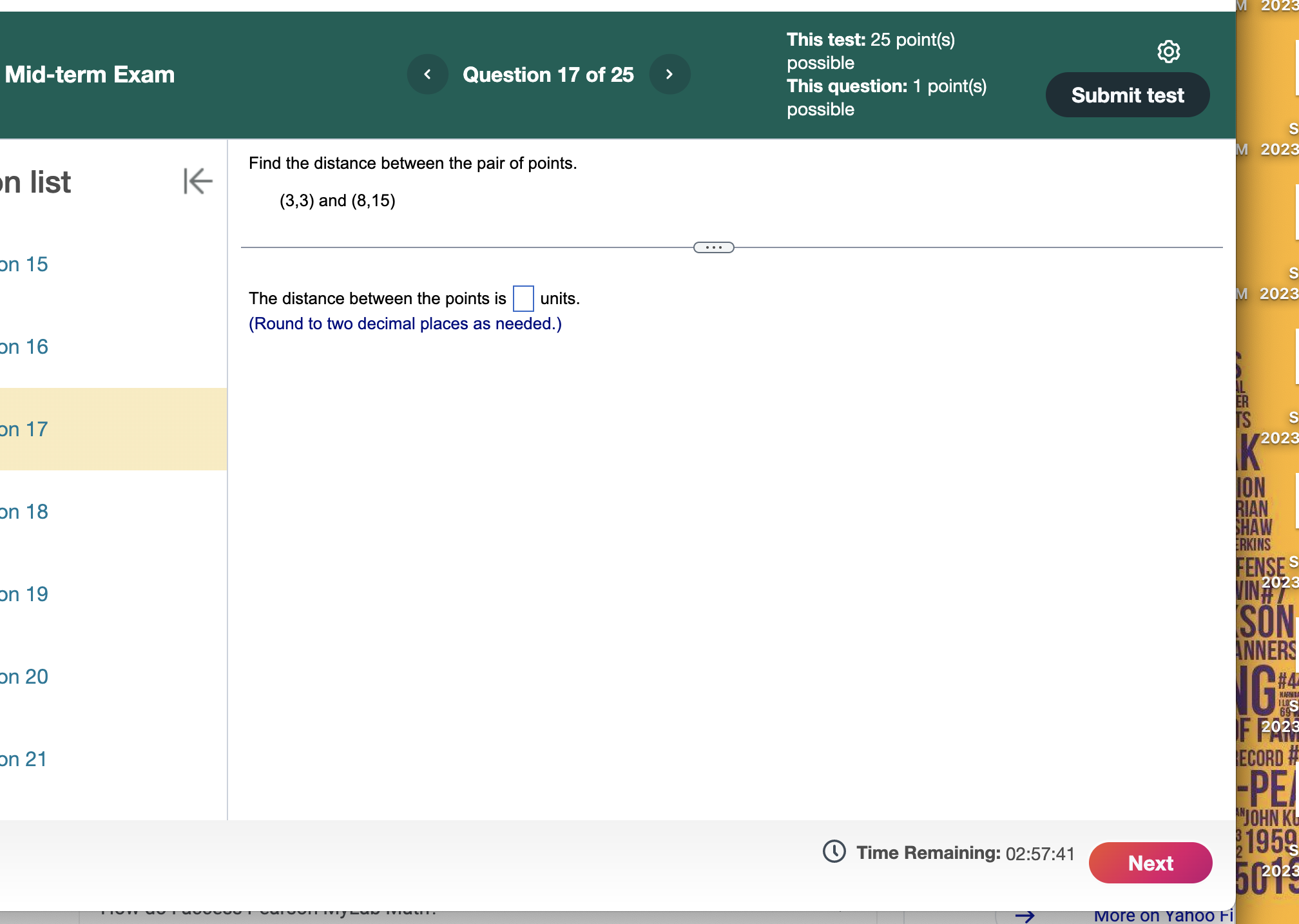
Task: Click the clock icon beside Time Remaining
Action: point(834,852)
